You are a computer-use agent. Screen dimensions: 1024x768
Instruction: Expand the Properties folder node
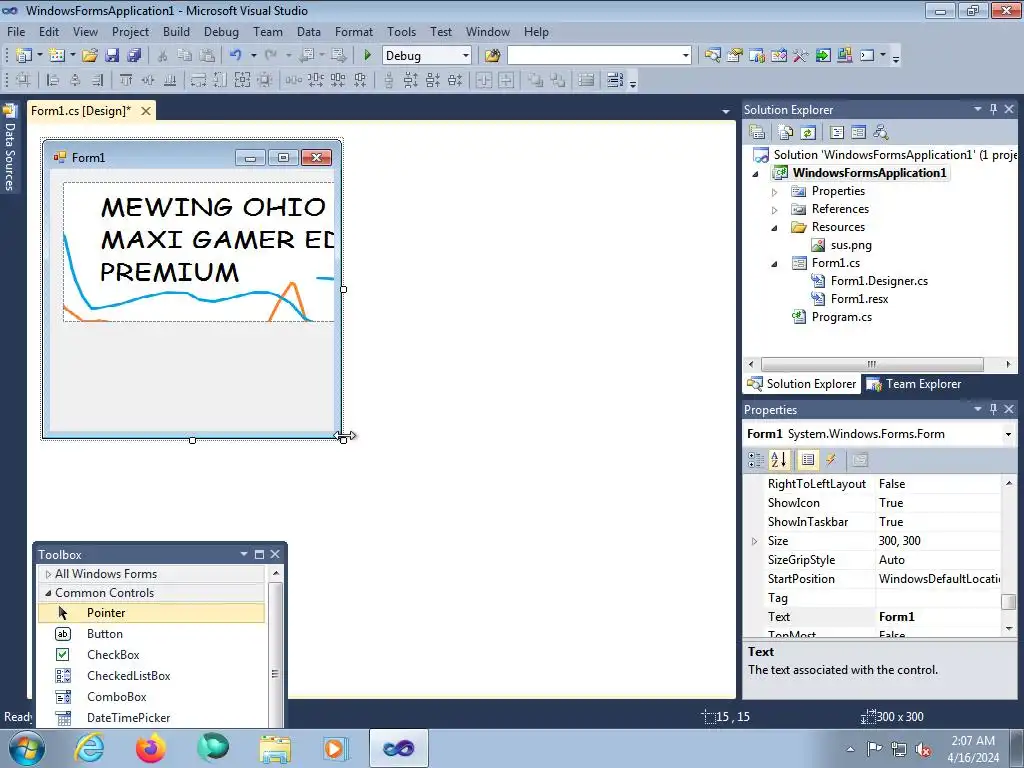[x=775, y=192]
